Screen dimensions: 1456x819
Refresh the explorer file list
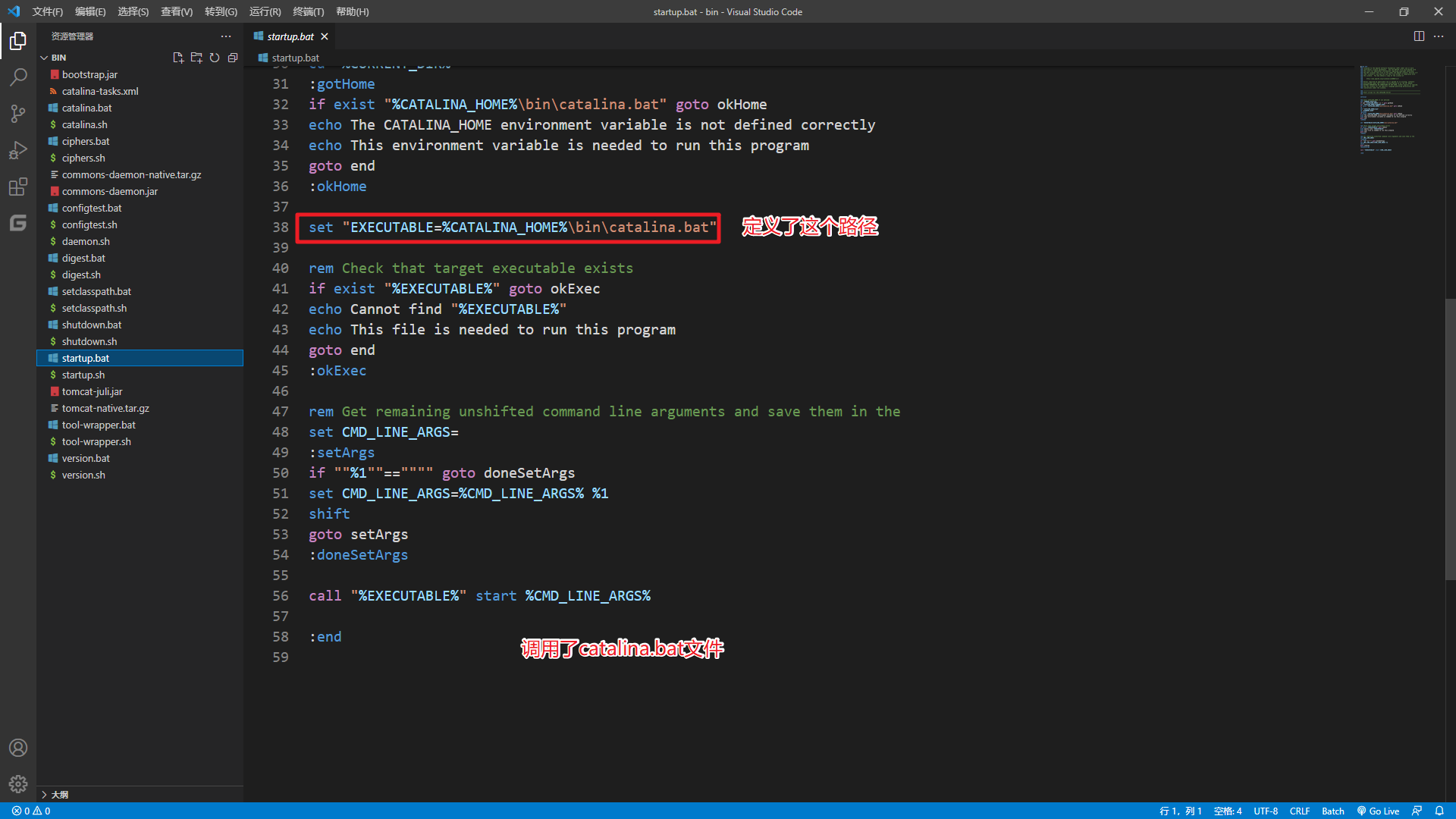tap(215, 58)
